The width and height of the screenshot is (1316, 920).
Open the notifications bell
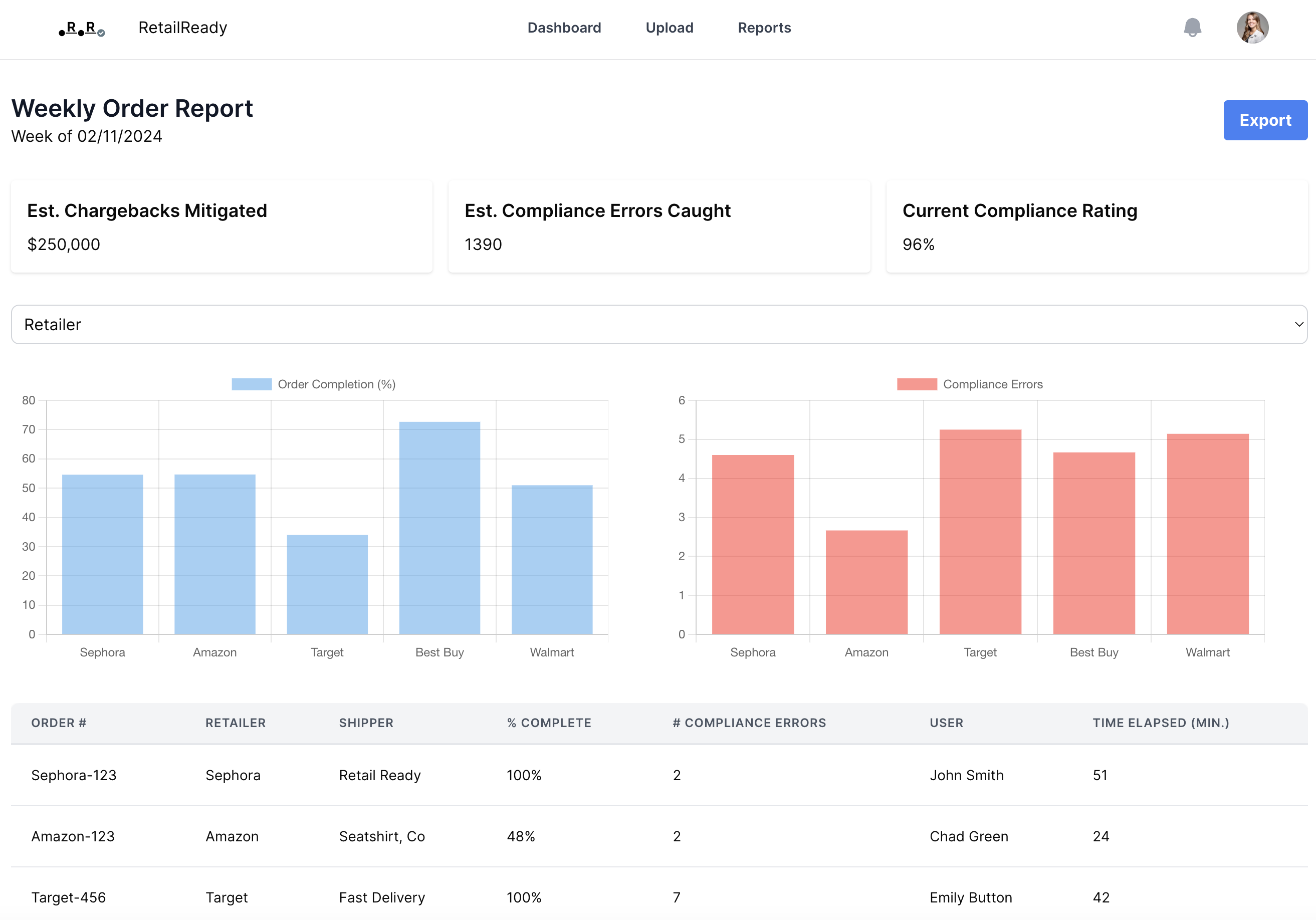tap(1192, 28)
